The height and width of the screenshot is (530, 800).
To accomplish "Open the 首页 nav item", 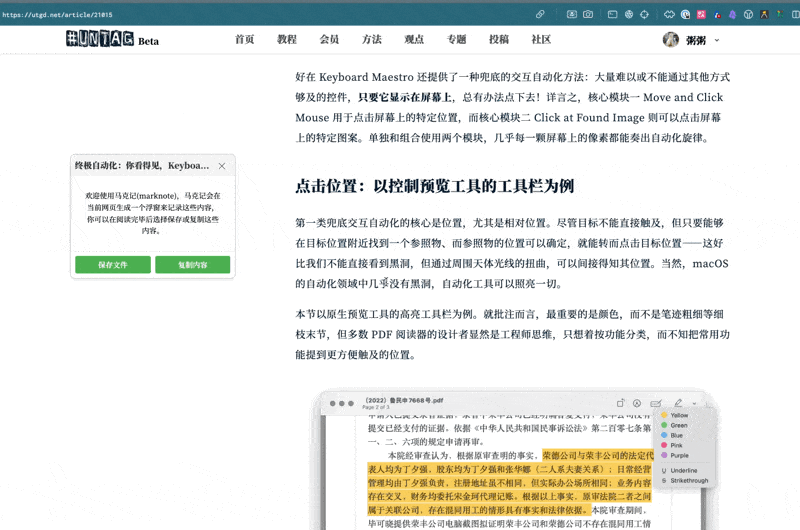I will tap(244, 39).
